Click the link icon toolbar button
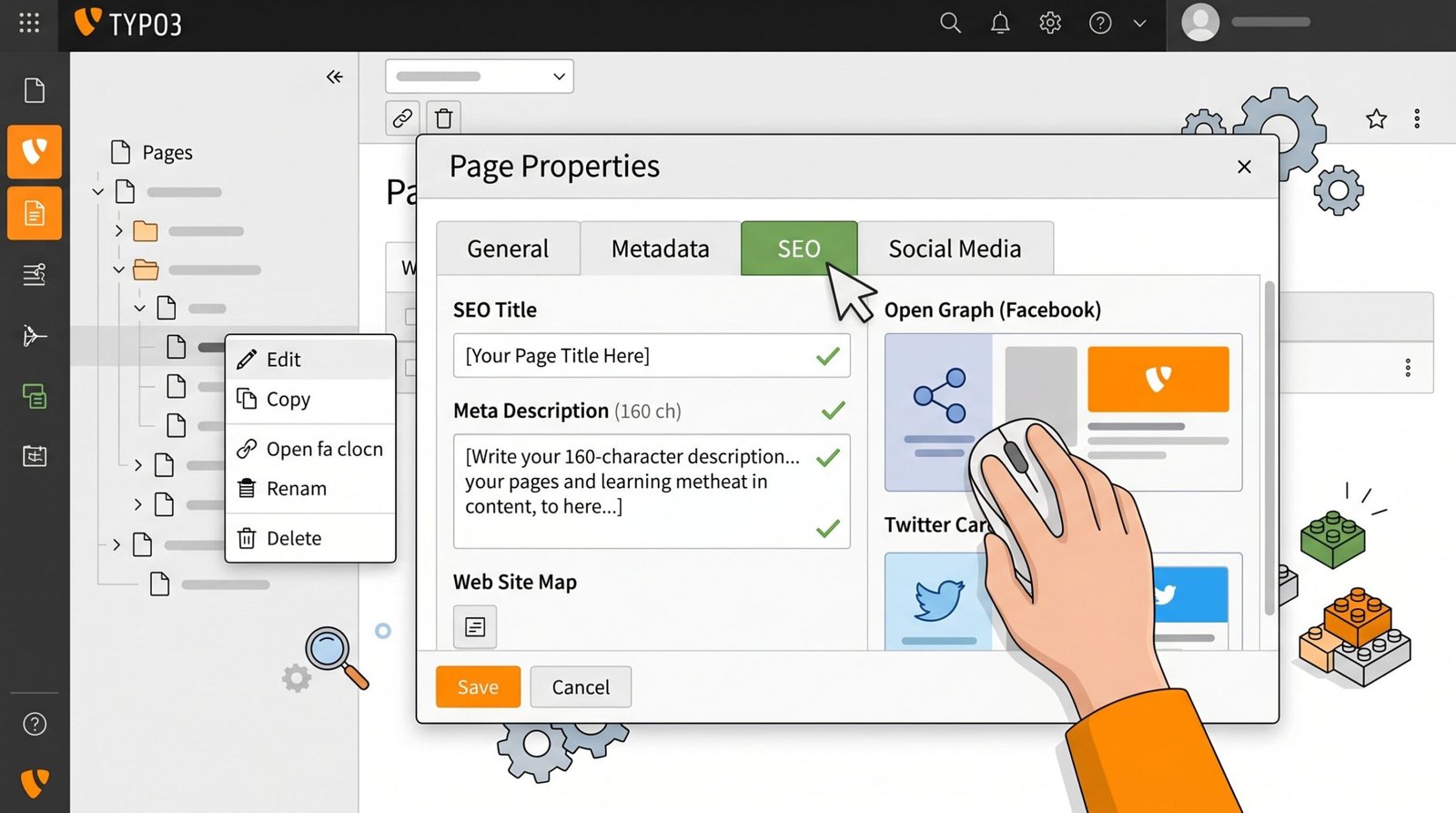 tap(402, 117)
